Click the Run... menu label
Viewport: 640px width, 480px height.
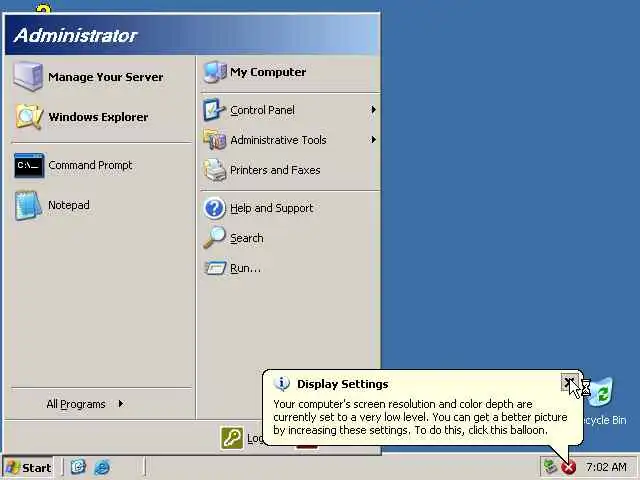point(245,268)
